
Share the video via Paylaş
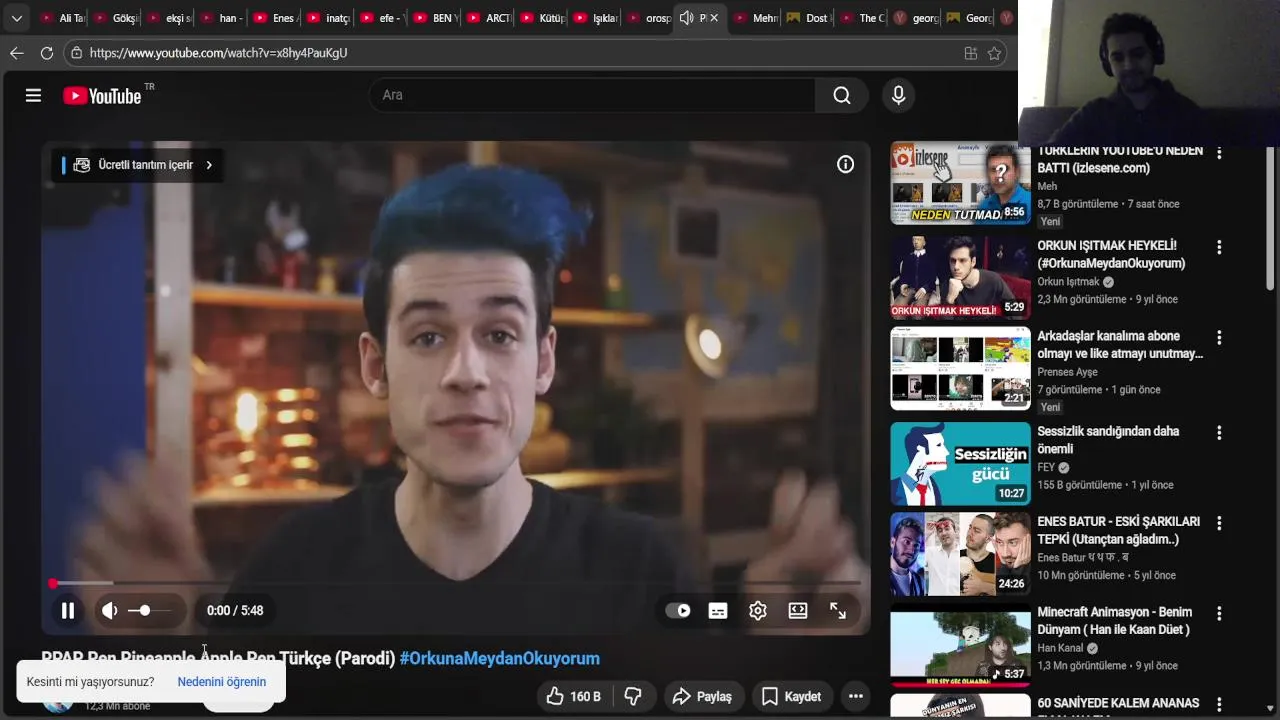[x=702, y=696]
